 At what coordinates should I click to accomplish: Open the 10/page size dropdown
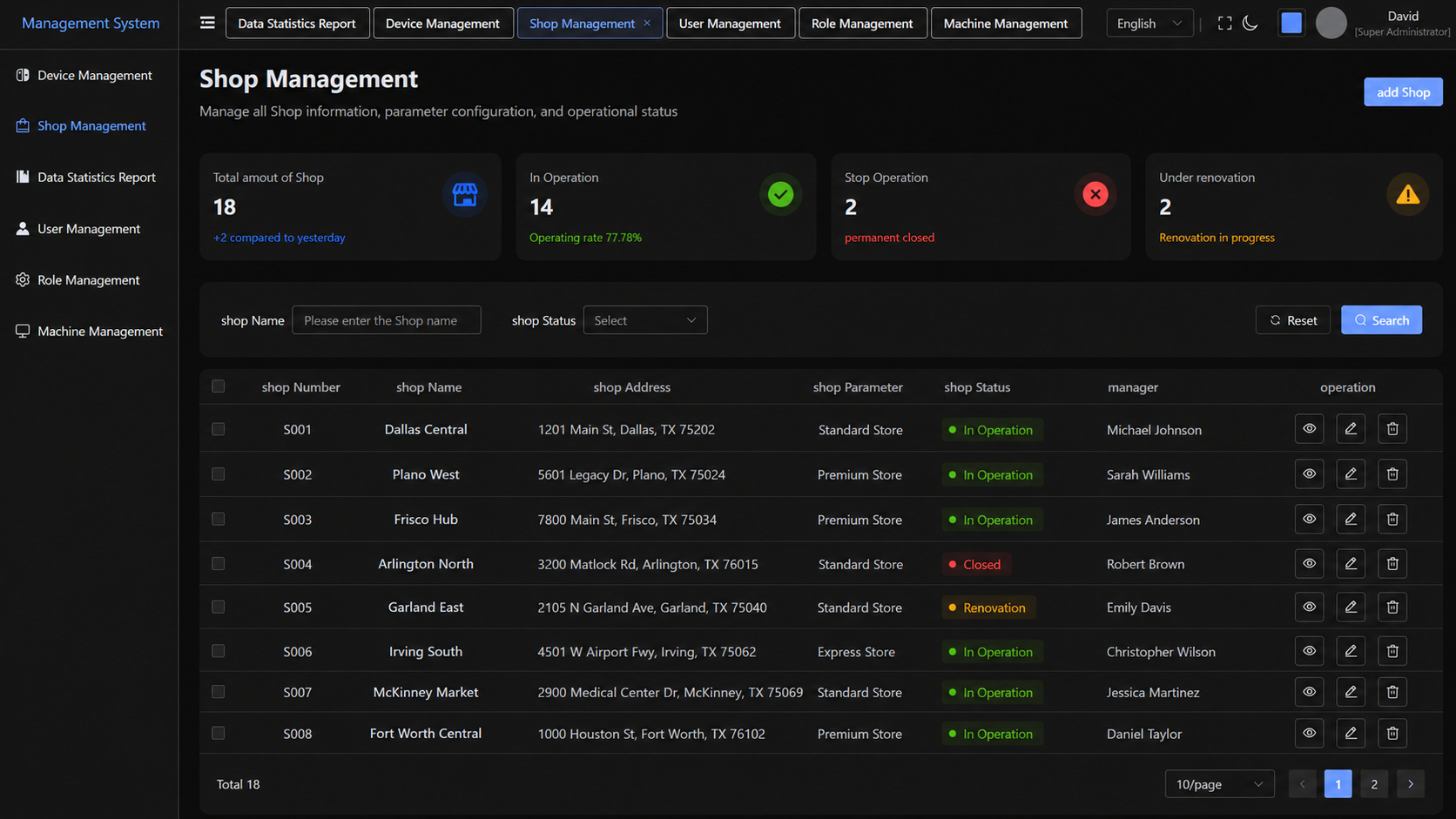[1219, 784]
